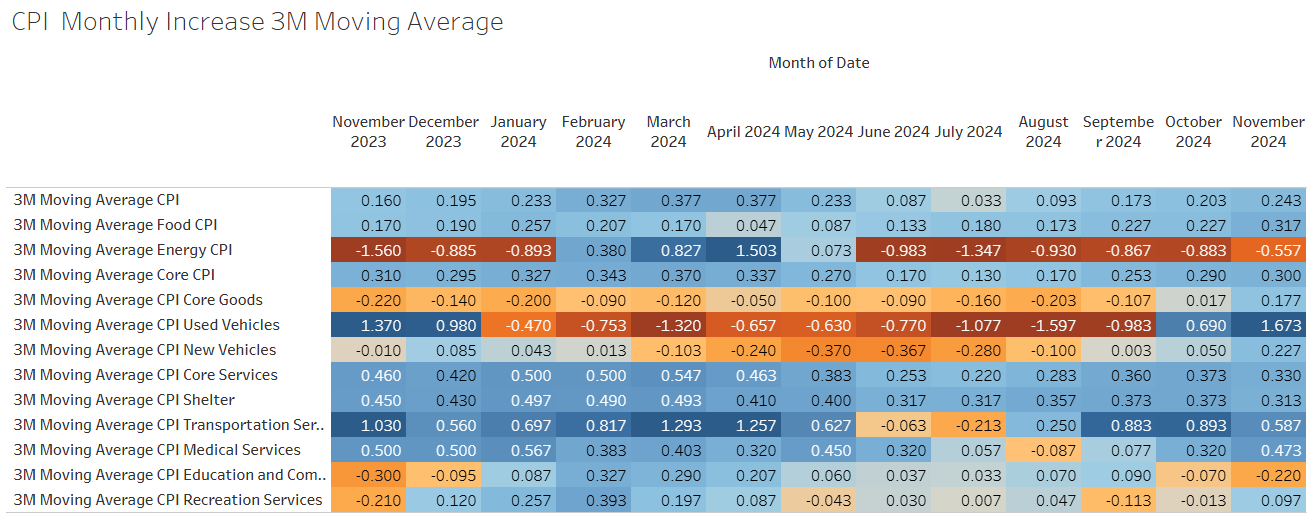
Task: Click the 'CPI Monthly Increase 3M Moving Average' title
Action: (257, 22)
